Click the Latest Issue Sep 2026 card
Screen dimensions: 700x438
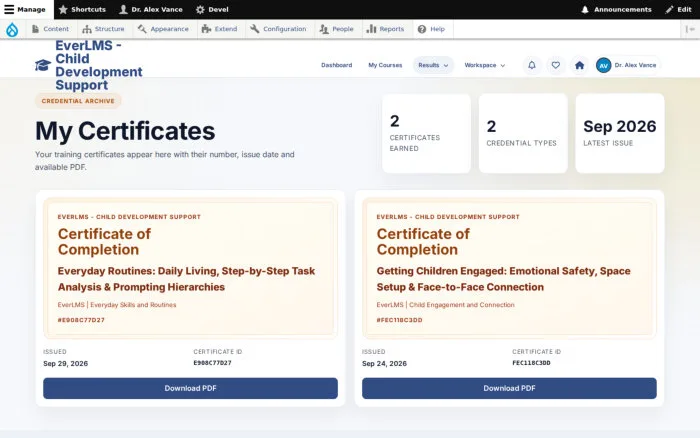point(620,133)
